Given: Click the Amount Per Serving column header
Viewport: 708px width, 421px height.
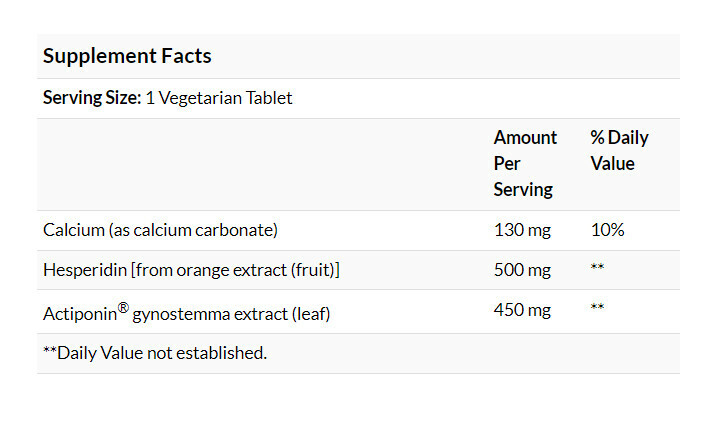Looking at the screenshot, I should (x=525, y=163).
